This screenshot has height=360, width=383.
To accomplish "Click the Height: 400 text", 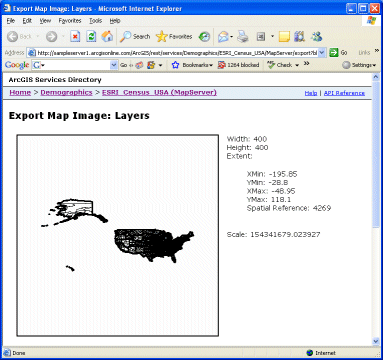I will pos(247,147).
